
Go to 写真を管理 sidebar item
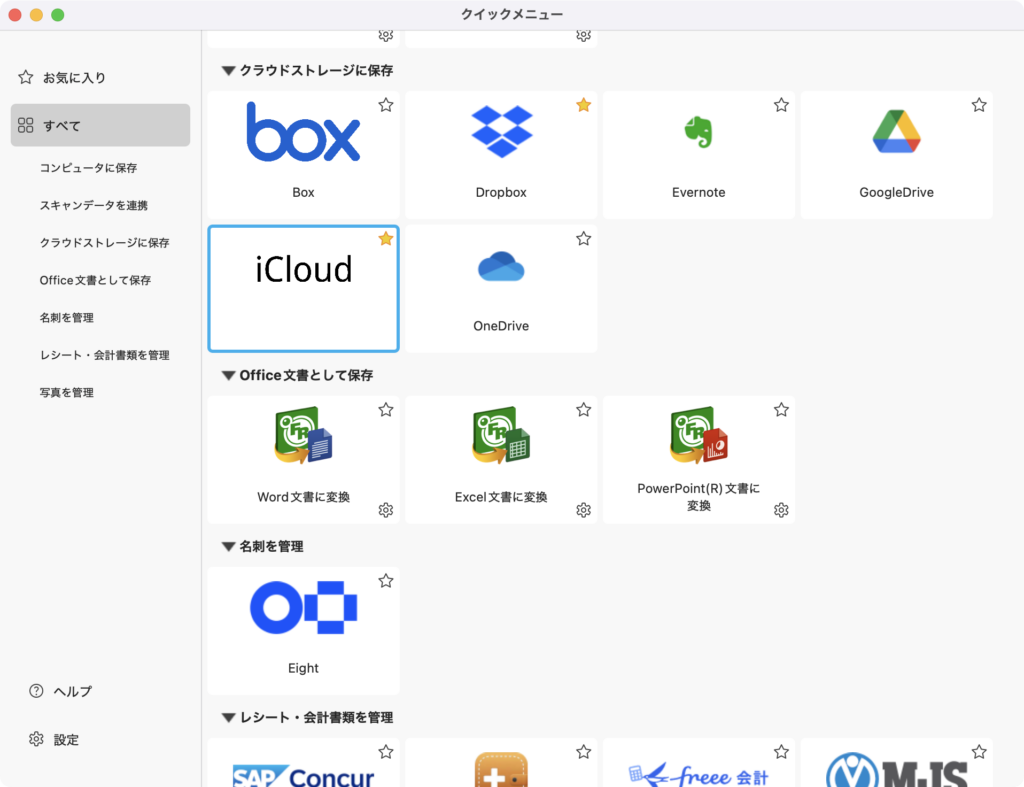point(67,393)
